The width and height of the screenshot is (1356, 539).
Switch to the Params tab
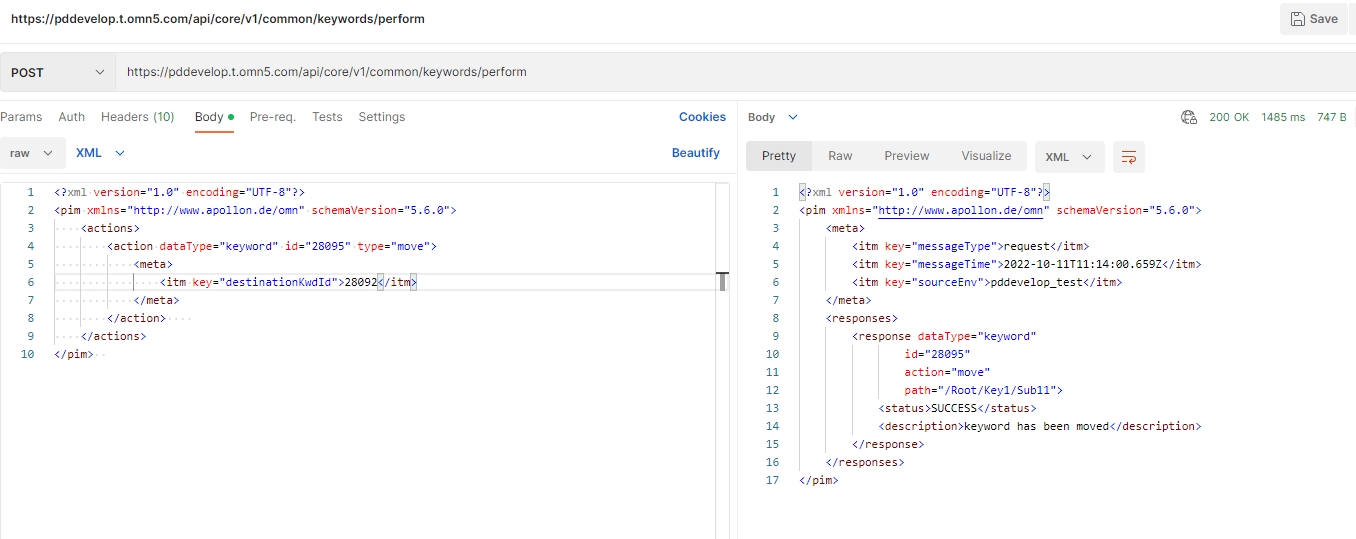[21, 117]
